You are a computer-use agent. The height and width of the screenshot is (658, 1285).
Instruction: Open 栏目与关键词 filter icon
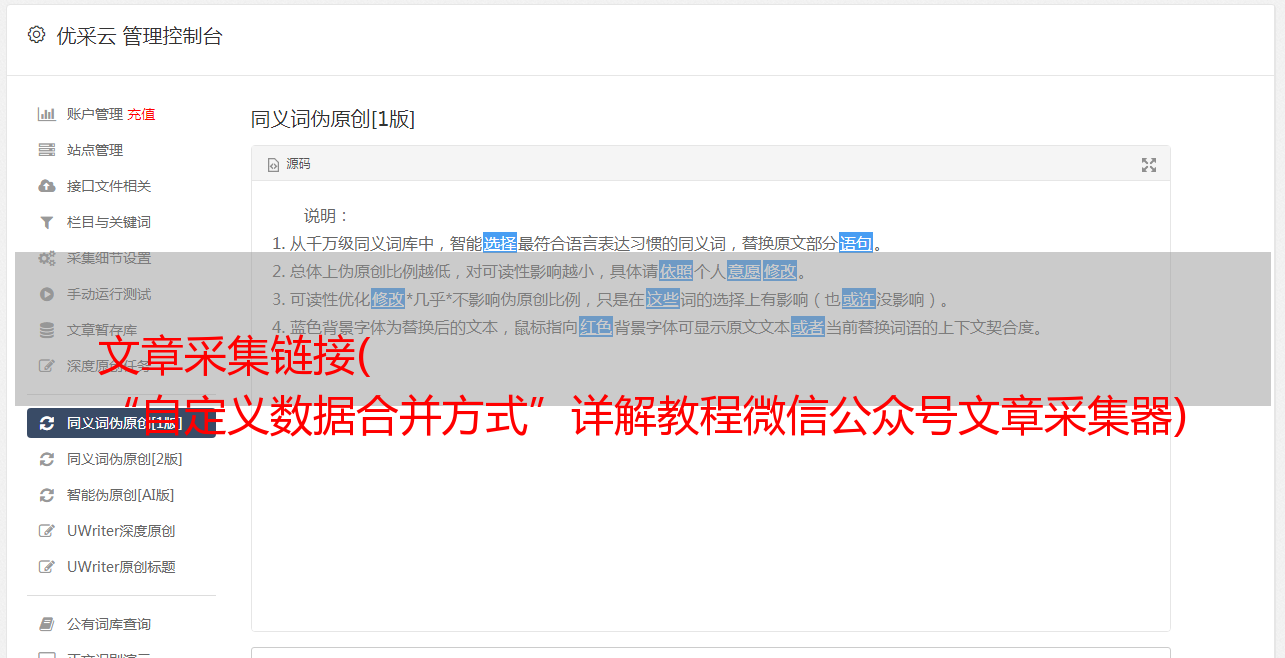(x=46, y=222)
